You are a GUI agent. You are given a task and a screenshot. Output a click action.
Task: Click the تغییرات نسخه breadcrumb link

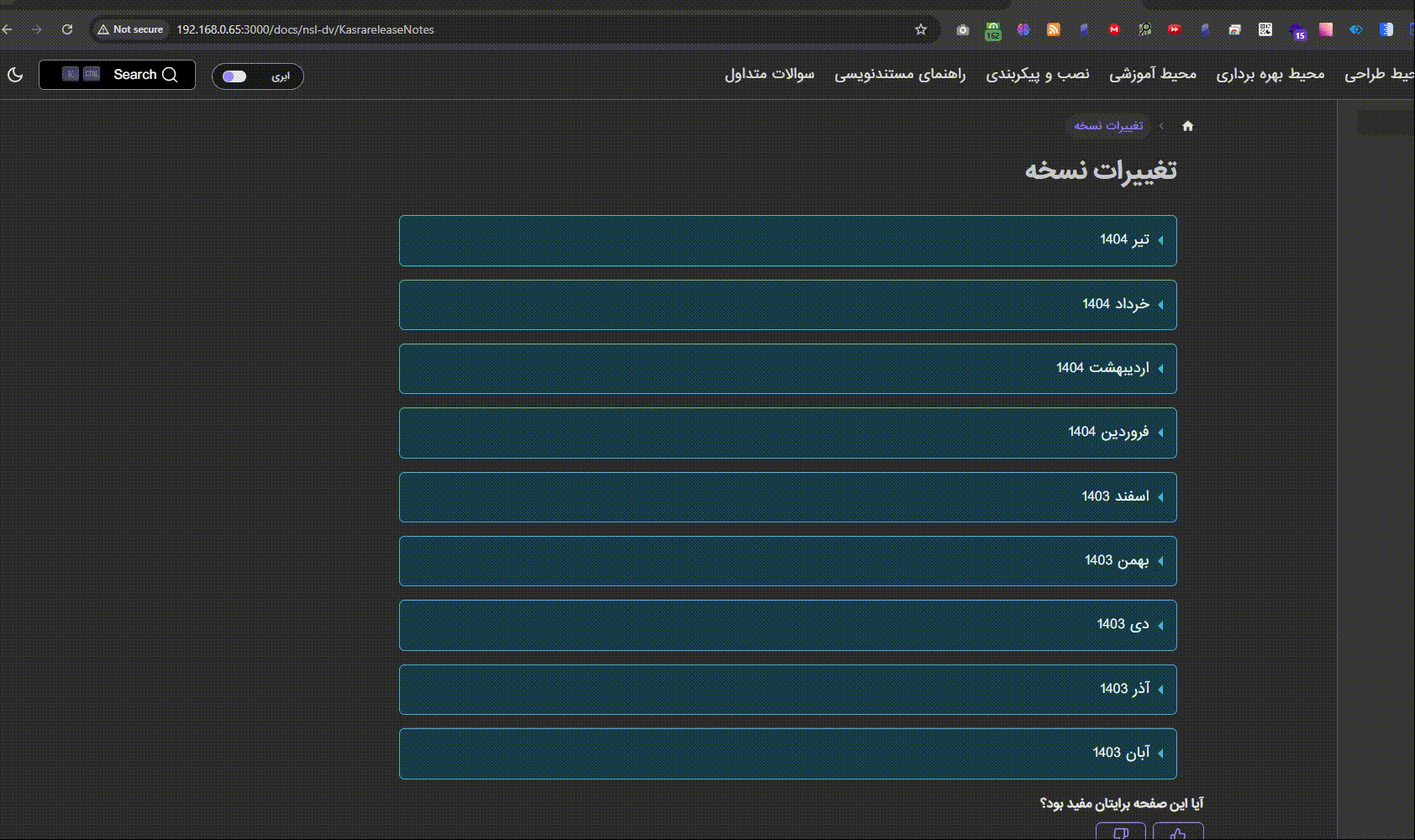tap(1108, 126)
